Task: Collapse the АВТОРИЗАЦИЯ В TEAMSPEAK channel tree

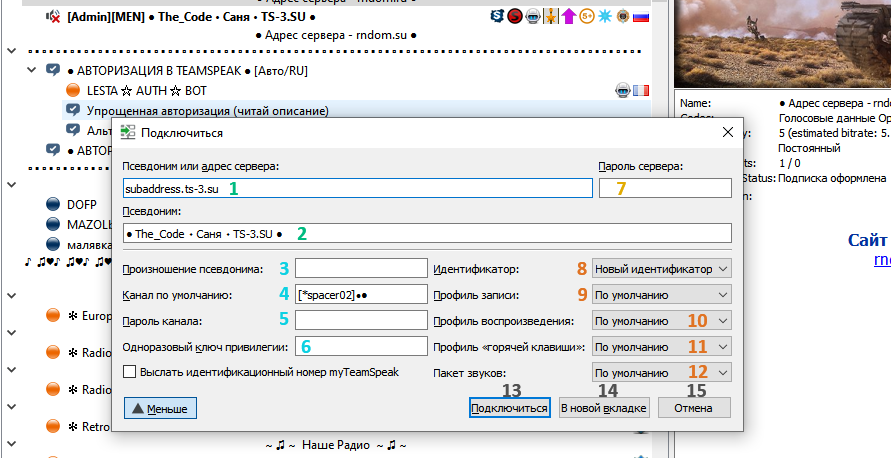Action: point(34,70)
